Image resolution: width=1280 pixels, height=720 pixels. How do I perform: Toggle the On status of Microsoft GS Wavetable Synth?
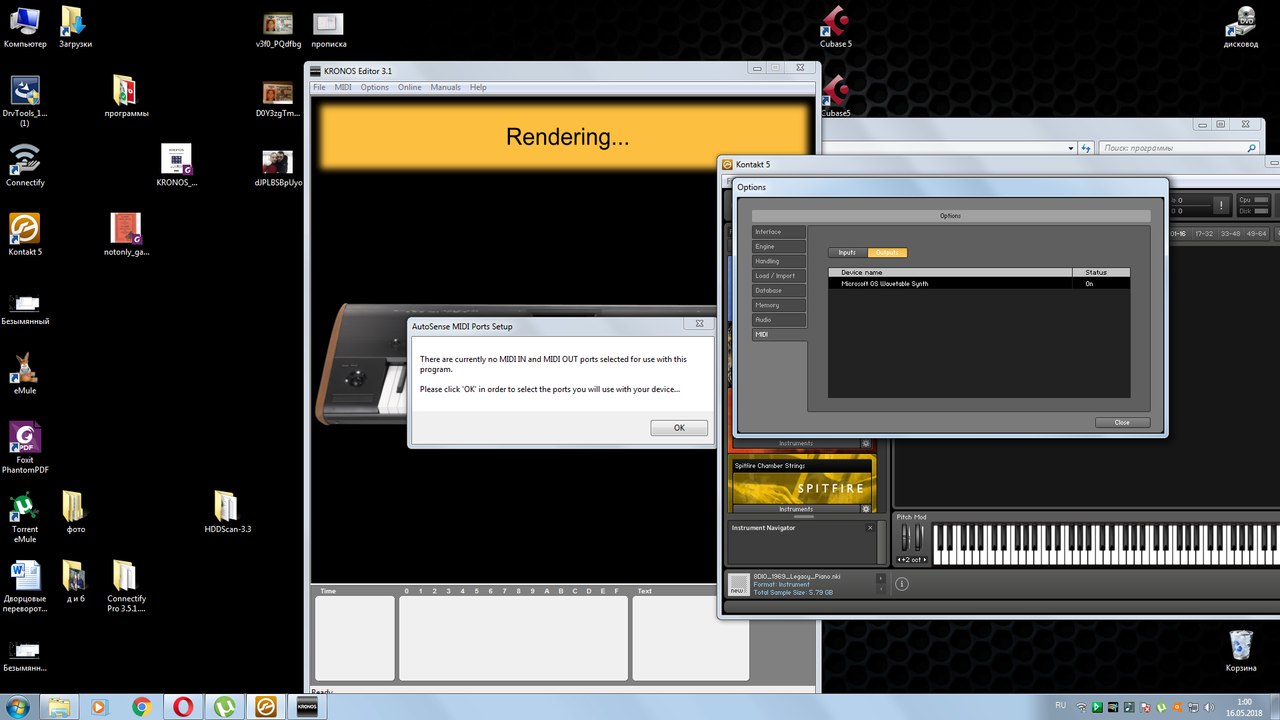pos(1089,284)
